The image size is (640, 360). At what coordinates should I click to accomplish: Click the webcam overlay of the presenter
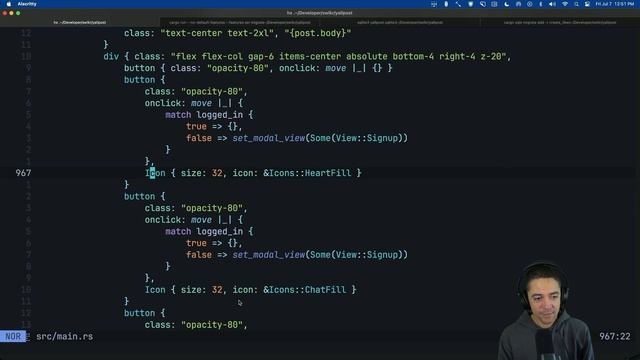[x=545, y=311]
